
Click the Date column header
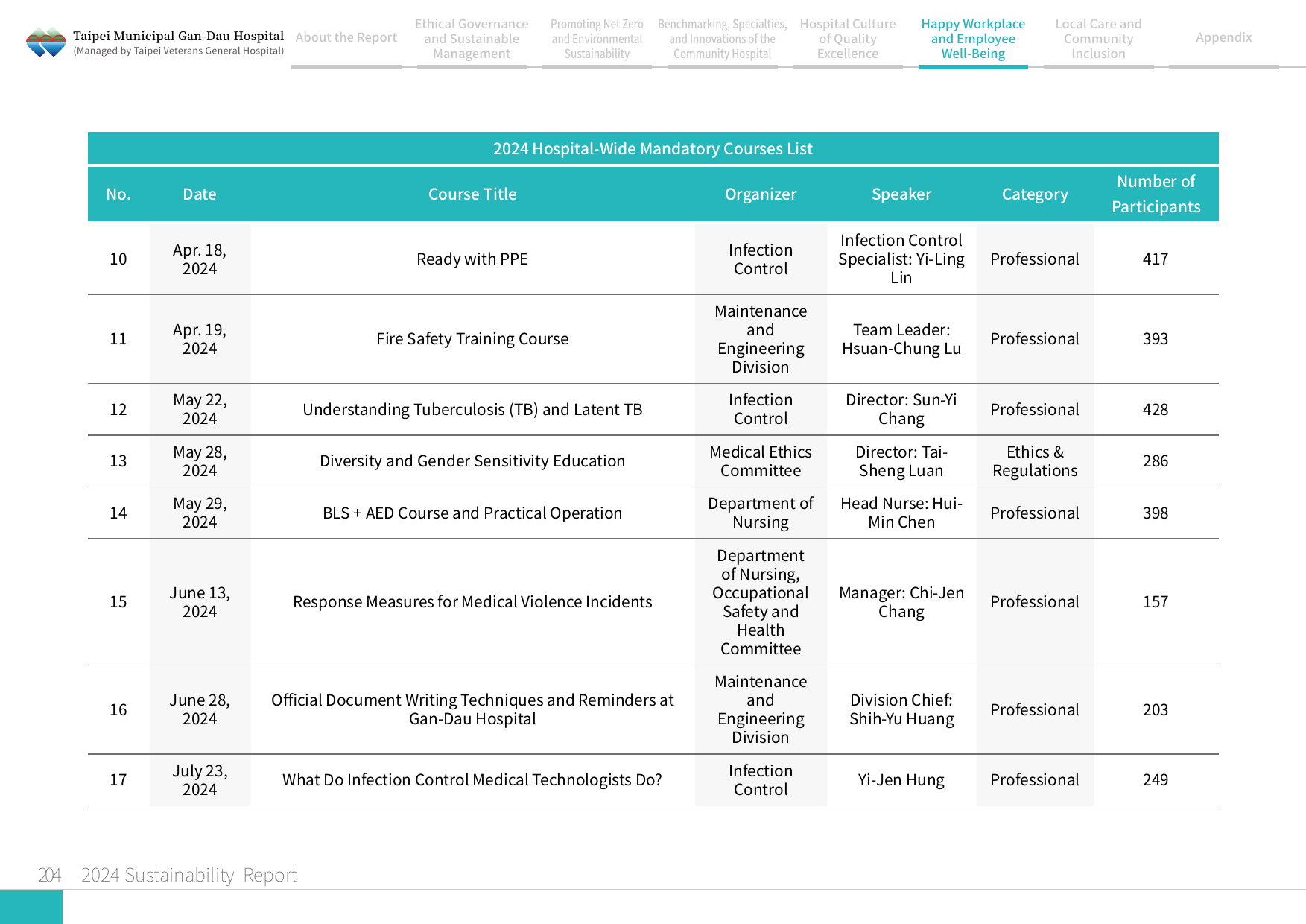coord(200,194)
